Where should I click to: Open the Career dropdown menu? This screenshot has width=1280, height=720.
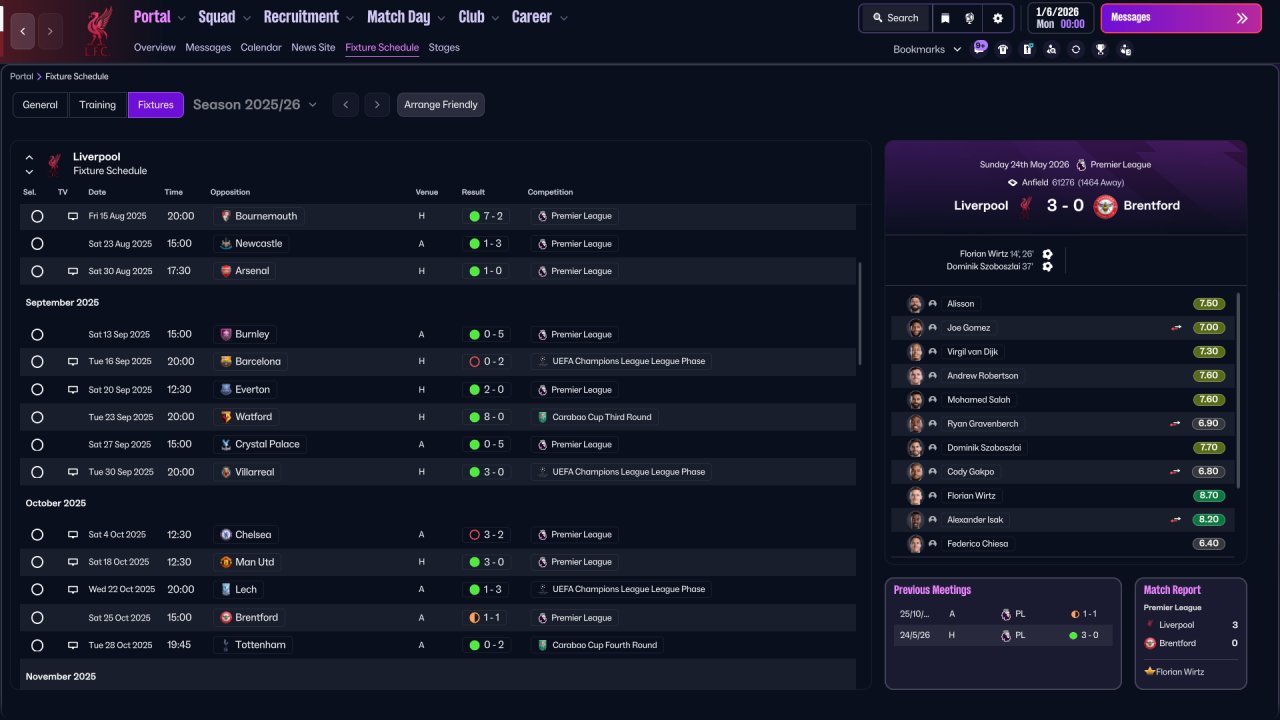(540, 17)
